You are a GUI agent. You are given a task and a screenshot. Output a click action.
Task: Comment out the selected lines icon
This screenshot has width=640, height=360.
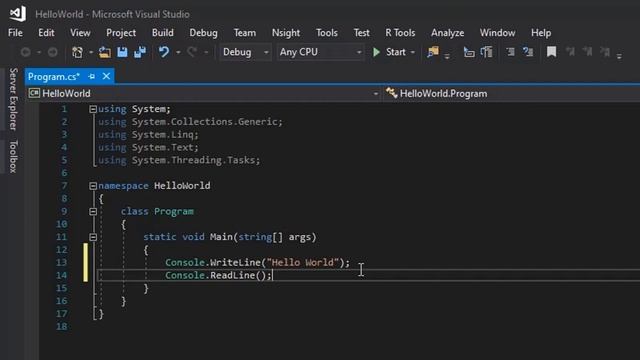[x=510, y=52]
